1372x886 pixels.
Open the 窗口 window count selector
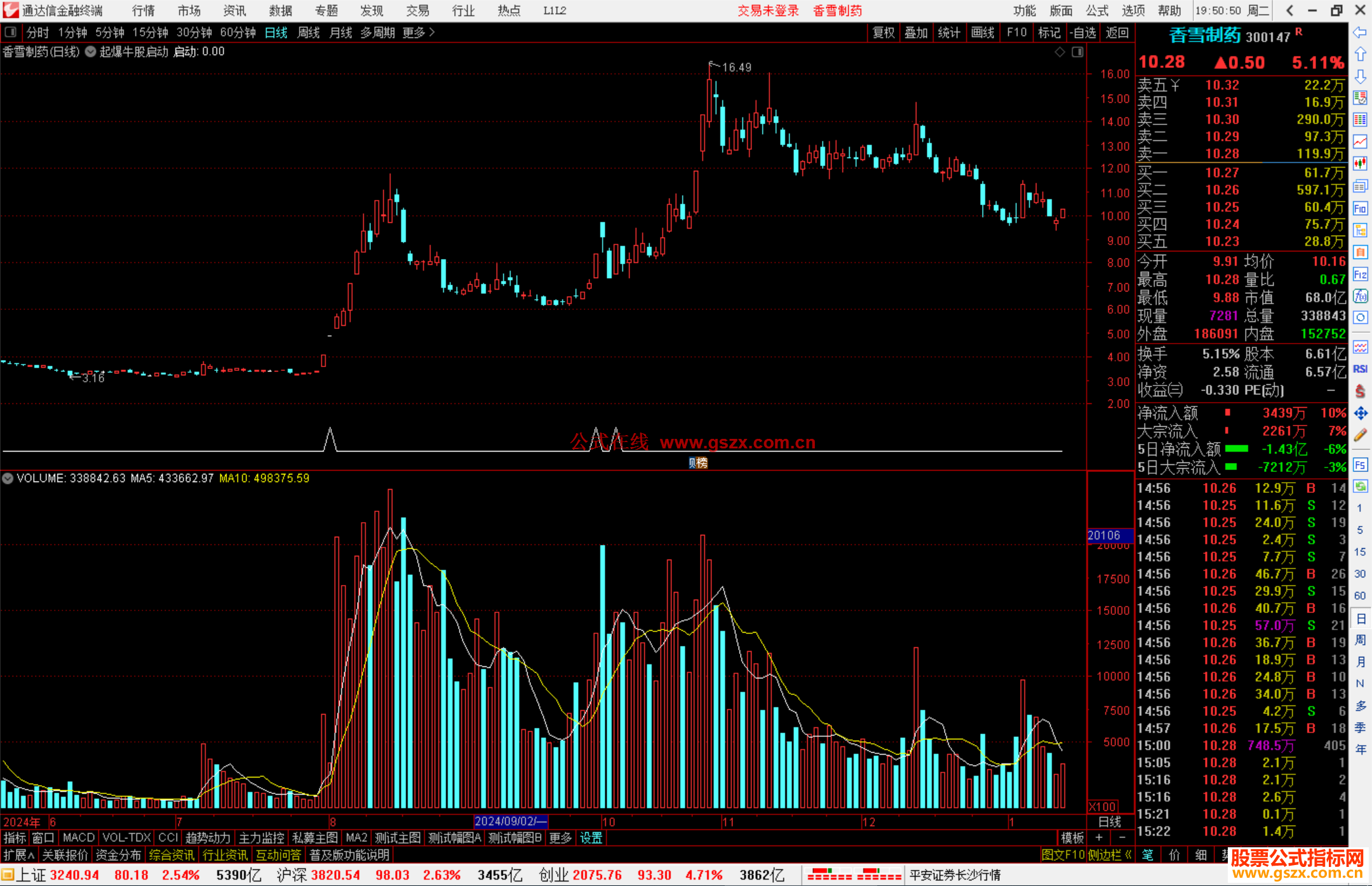(43, 838)
